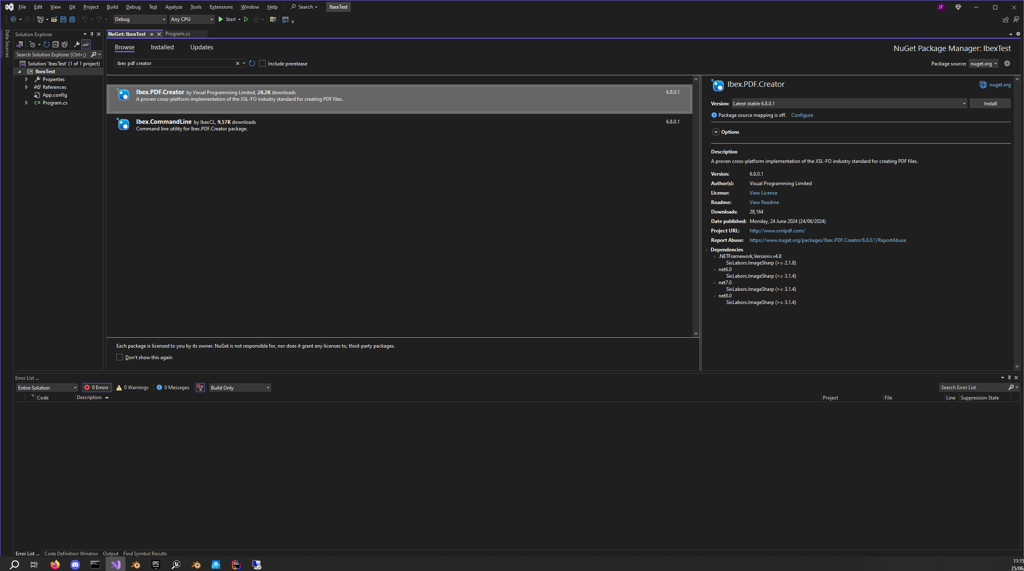Click Save All icon in toolbar
Screen dimensions: 1024x571
(x=72, y=19)
